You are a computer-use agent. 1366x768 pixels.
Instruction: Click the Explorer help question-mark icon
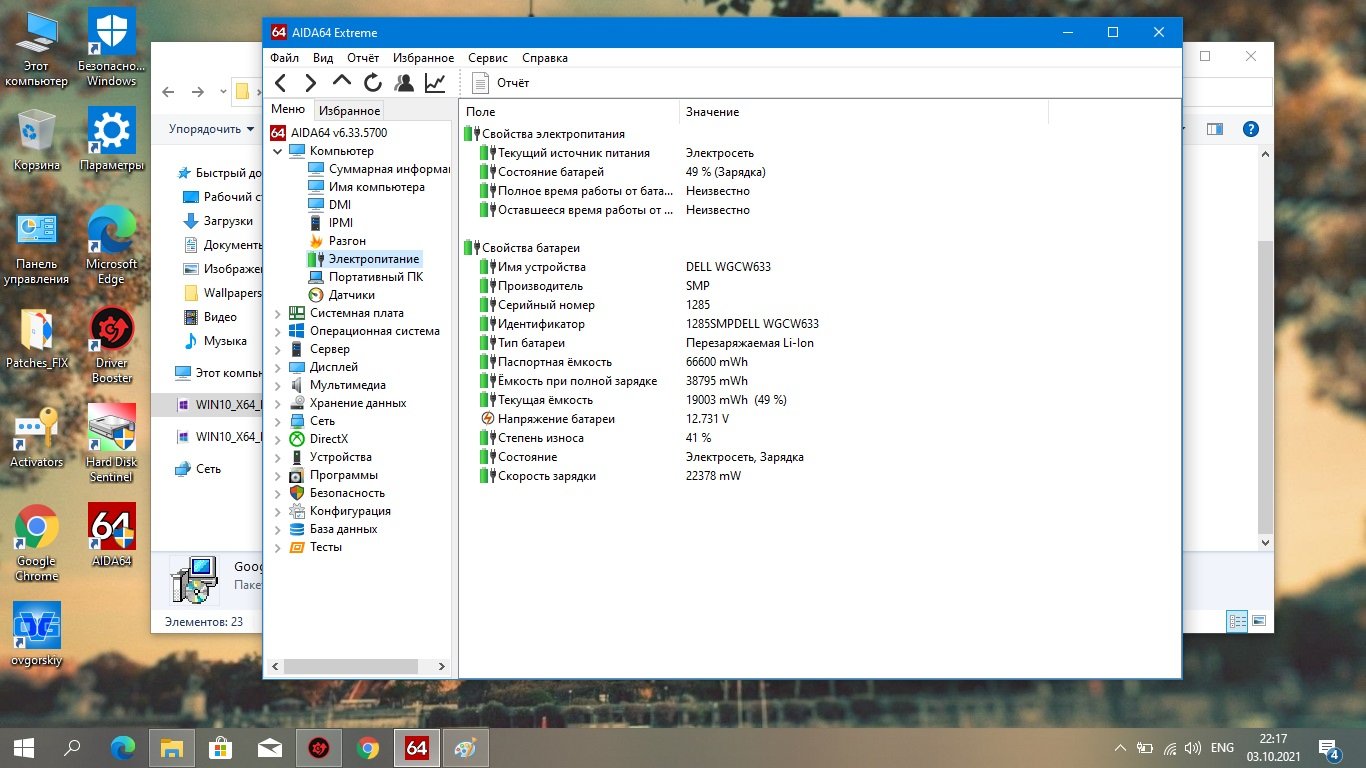[x=1250, y=129]
